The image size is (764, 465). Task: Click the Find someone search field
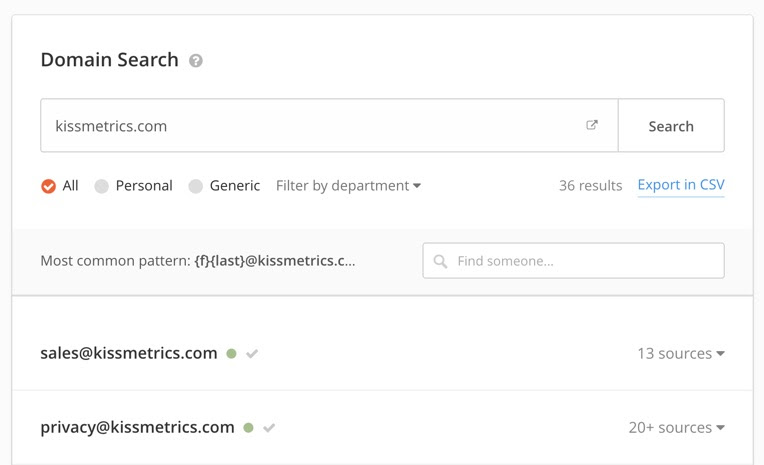pos(573,261)
